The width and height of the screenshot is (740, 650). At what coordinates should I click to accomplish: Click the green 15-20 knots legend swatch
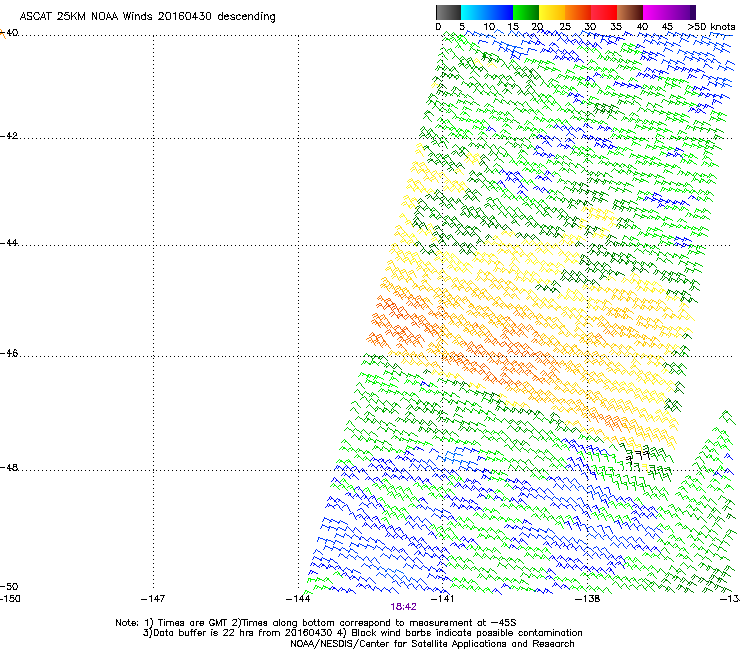[526, 12]
